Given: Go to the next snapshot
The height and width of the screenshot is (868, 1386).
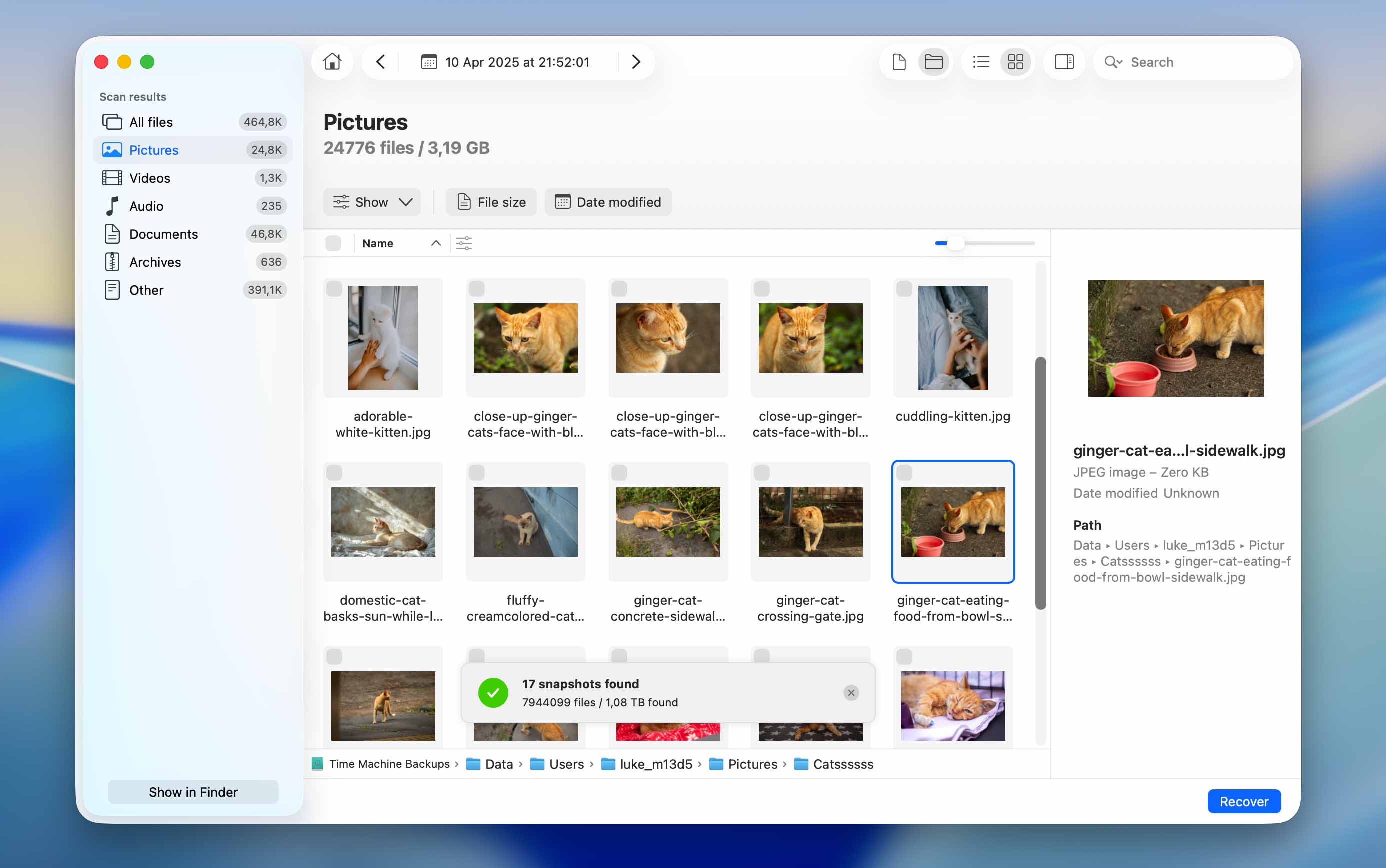Looking at the screenshot, I should click(x=636, y=62).
